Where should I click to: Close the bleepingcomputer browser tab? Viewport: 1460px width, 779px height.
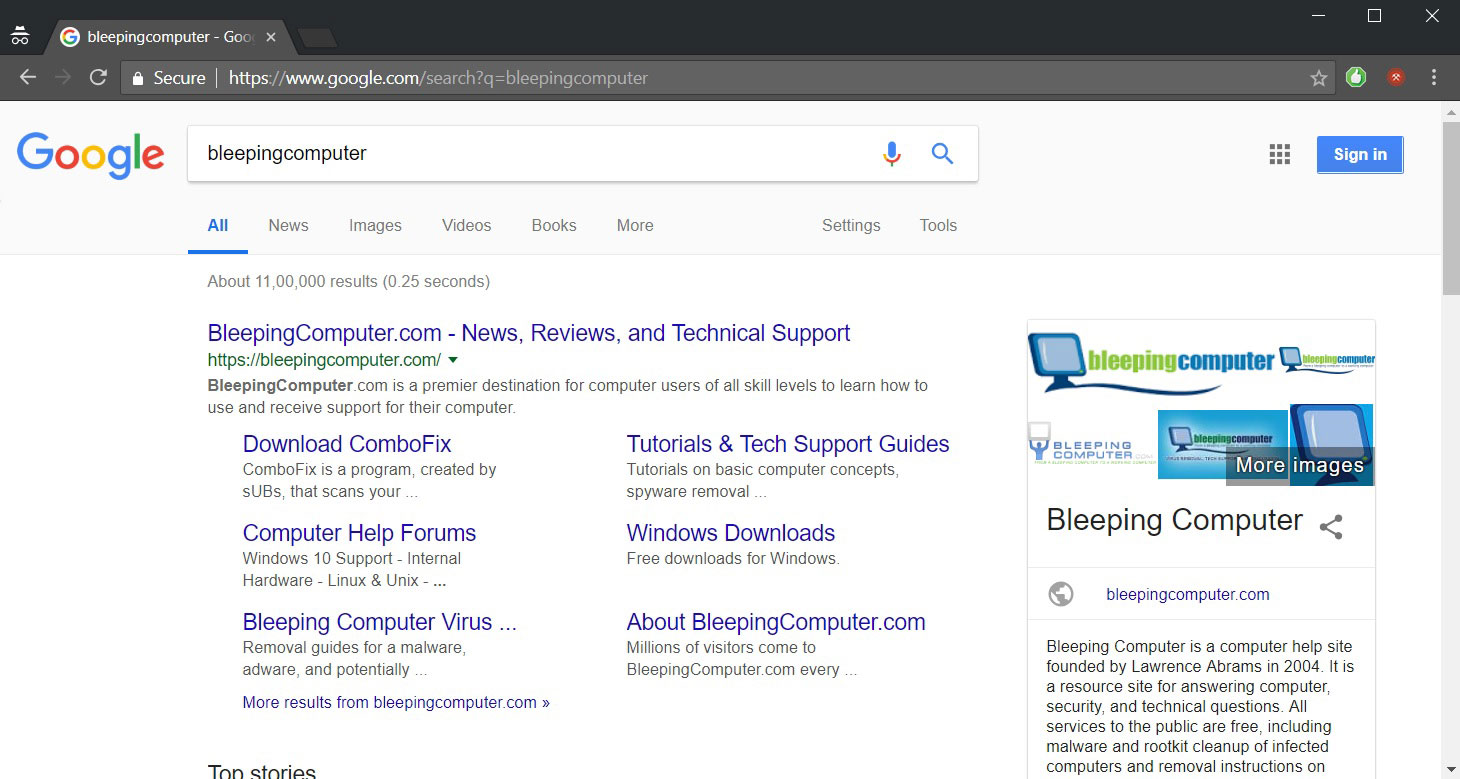click(x=271, y=37)
